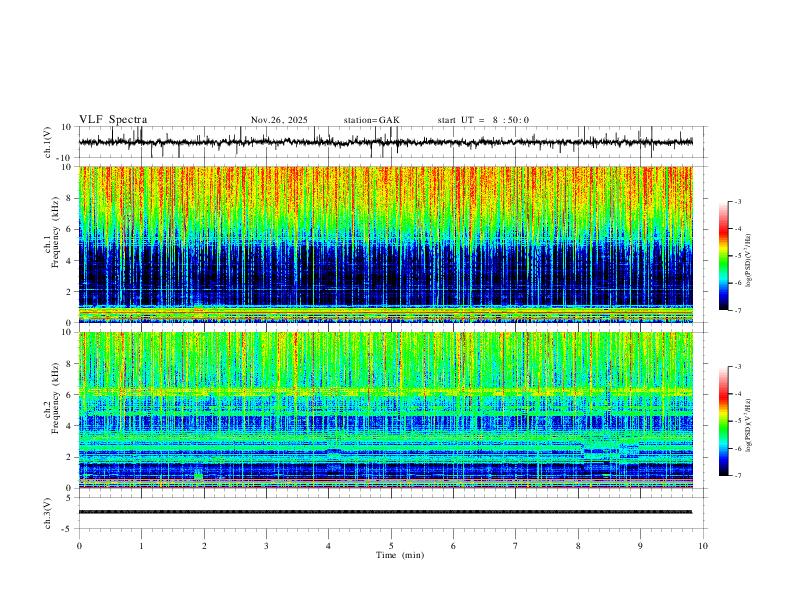Click the log(PSD) label beside ch.2 colorbar
This screenshot has height=612, width=792.
[x=748, y=425]
